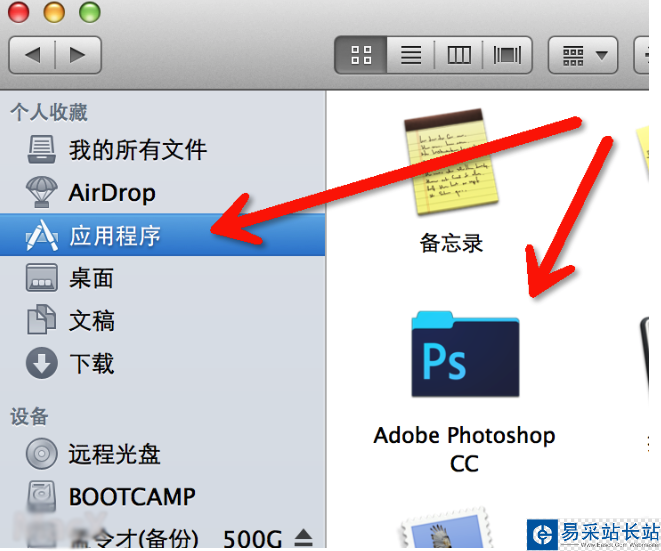The height and width of the screenshot is (551, 661).
Task: Click the download arrow icon
Action: pyautogui.click(x=41, y=363)
